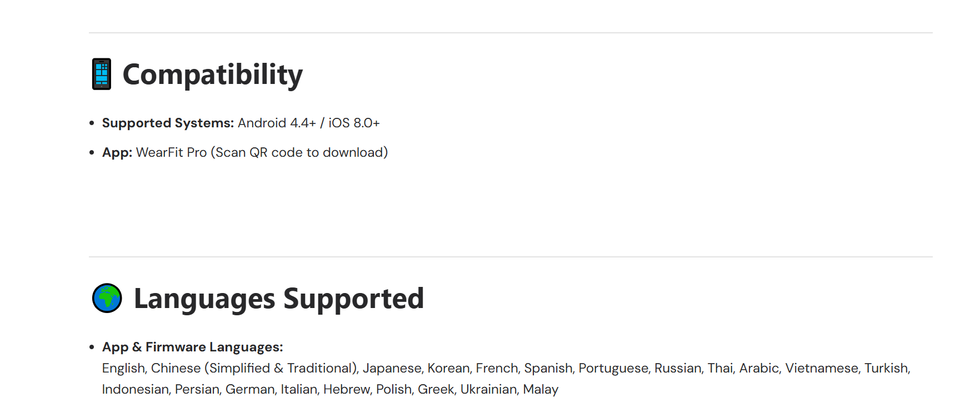Select the Supported Systems label
This screenshot has height=412, width=960.
point(168,123)
